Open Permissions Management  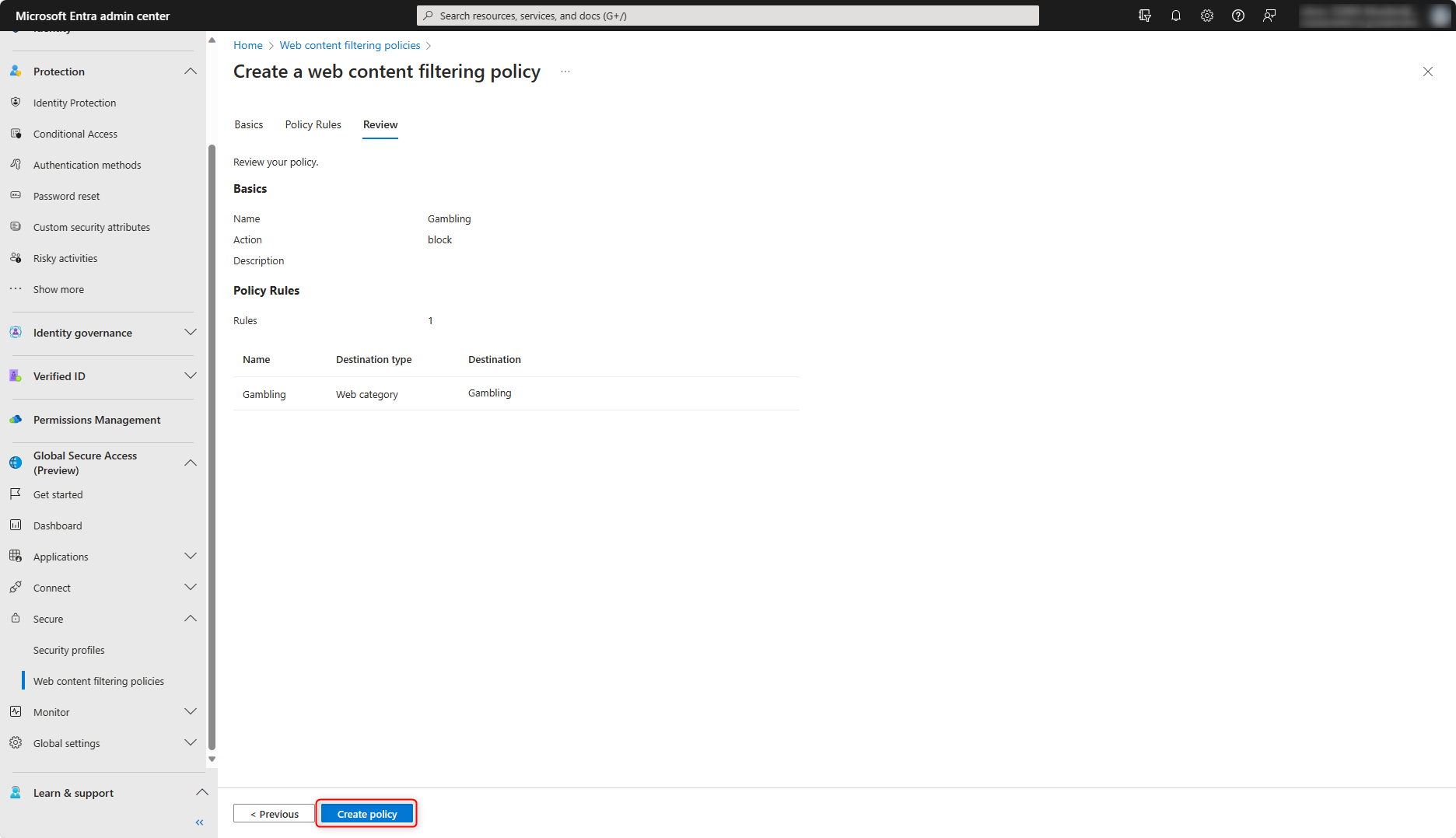click(x=96, y=419)
